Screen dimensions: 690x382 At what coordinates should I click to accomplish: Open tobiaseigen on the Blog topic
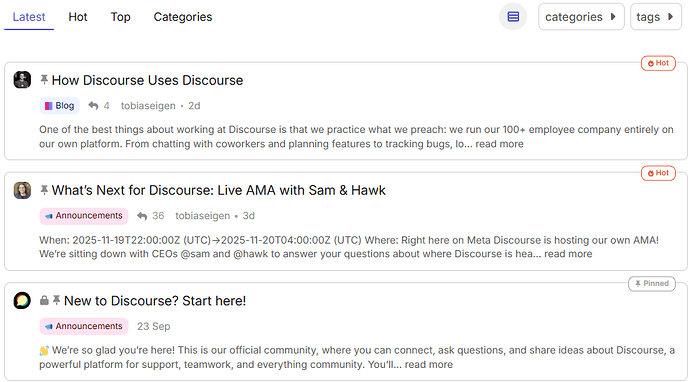click(148, 106)
